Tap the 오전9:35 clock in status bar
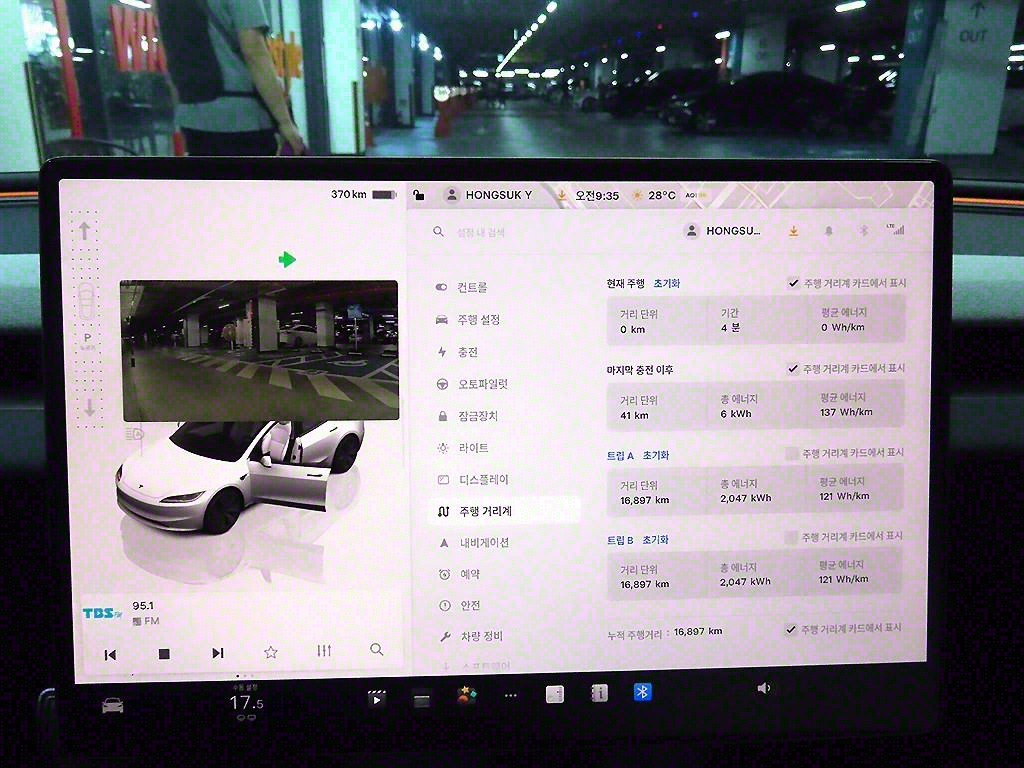Viewport: 1024px width, 768px height. coord(597,195)
